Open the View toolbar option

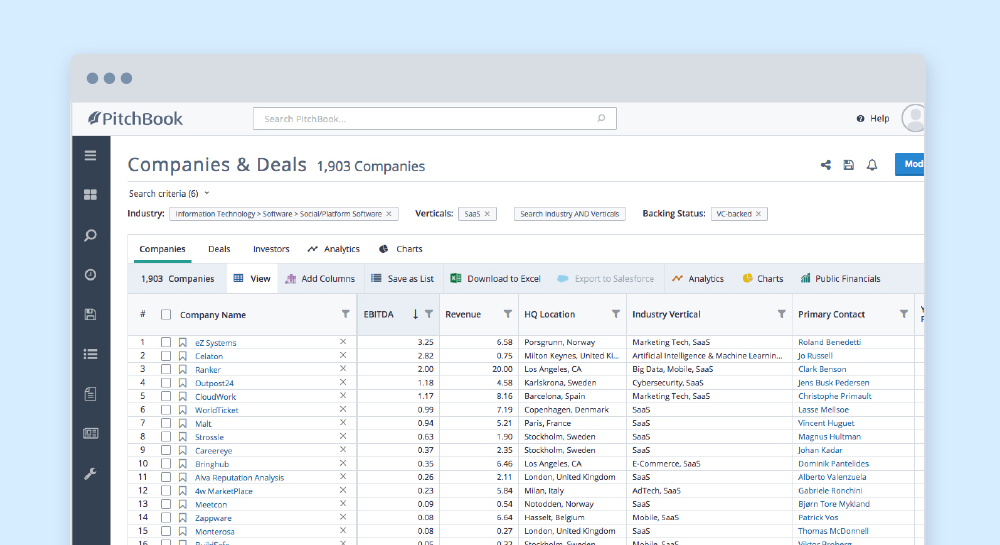click(252, 279)
